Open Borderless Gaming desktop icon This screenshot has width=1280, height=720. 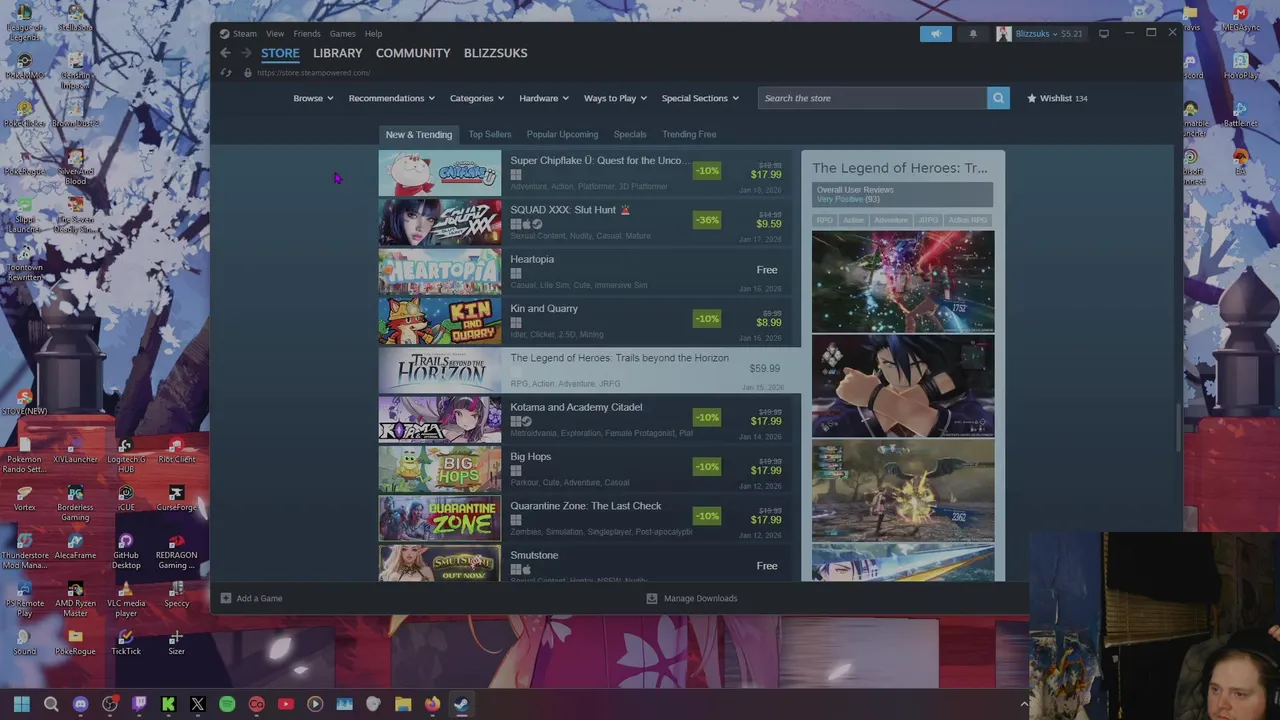click(75, 504)
